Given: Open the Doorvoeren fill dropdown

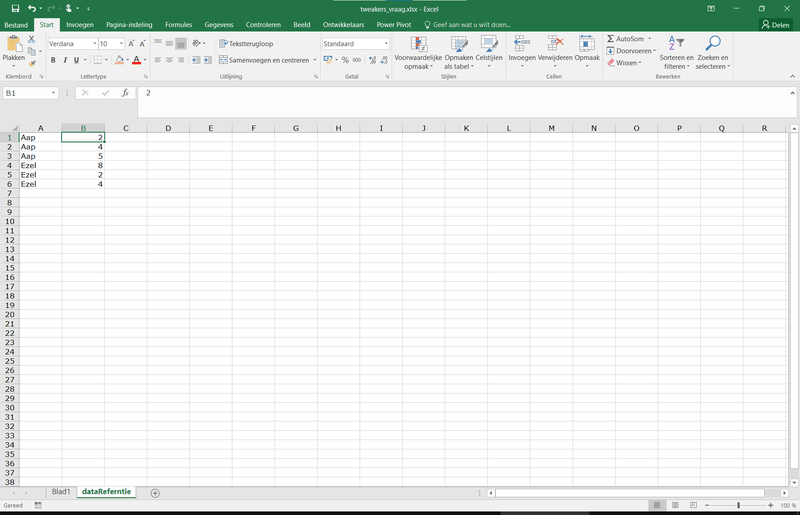Looking at the screenshot, I should click(655, 51).
